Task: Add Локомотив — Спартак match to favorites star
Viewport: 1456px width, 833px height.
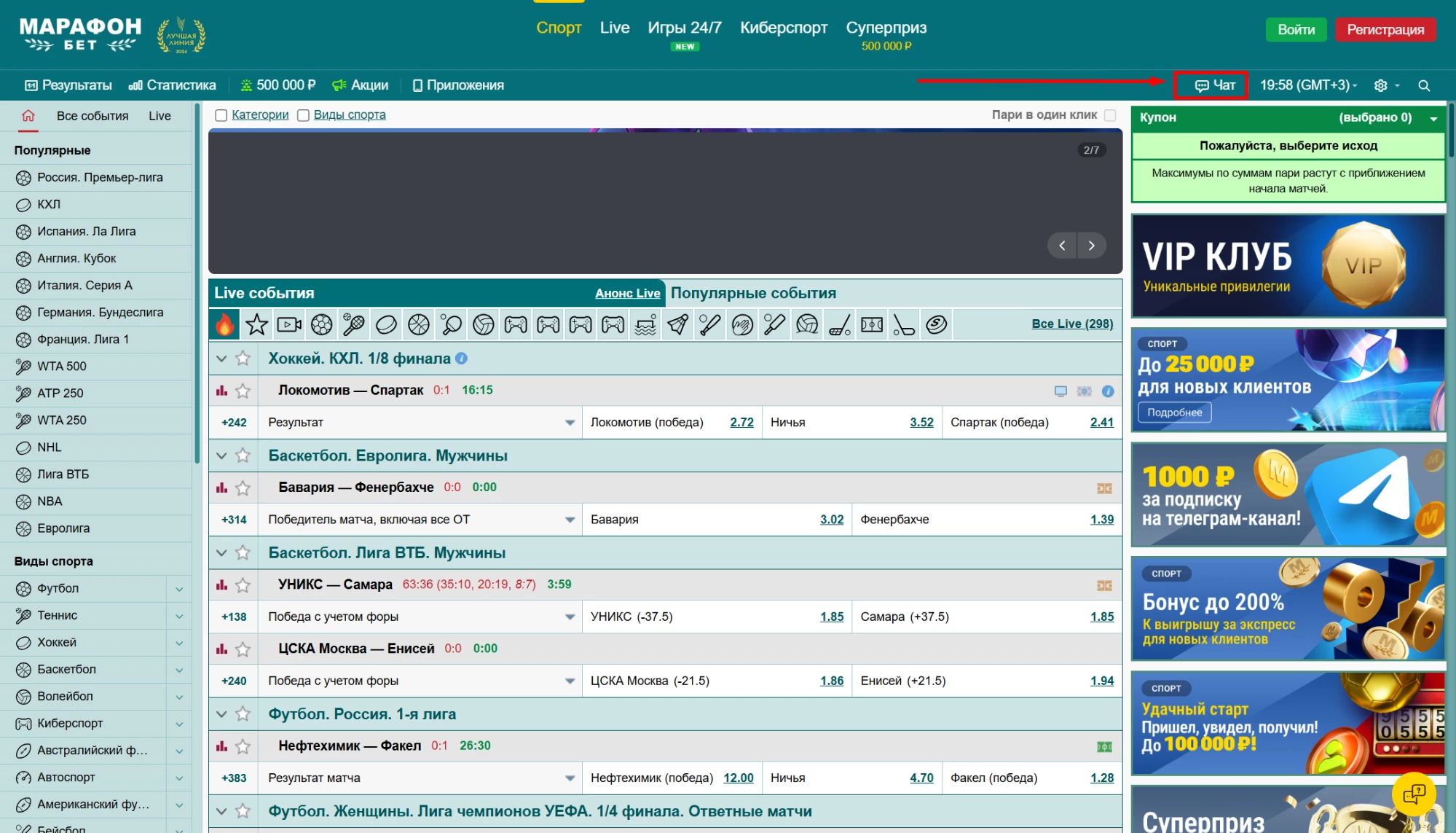Action: pyautogui.click(x=243, y=391)
